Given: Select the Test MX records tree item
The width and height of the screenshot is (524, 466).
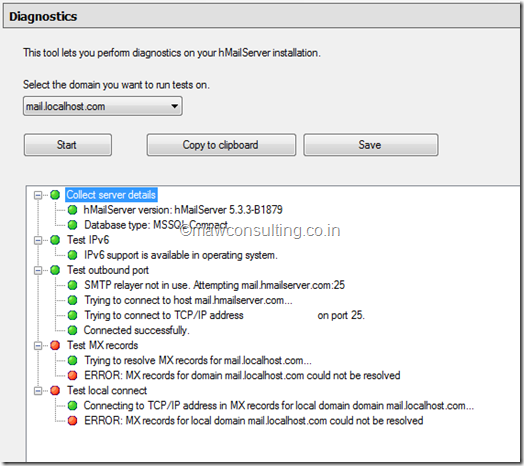Looking at the screenshot, I should point(103,345).
